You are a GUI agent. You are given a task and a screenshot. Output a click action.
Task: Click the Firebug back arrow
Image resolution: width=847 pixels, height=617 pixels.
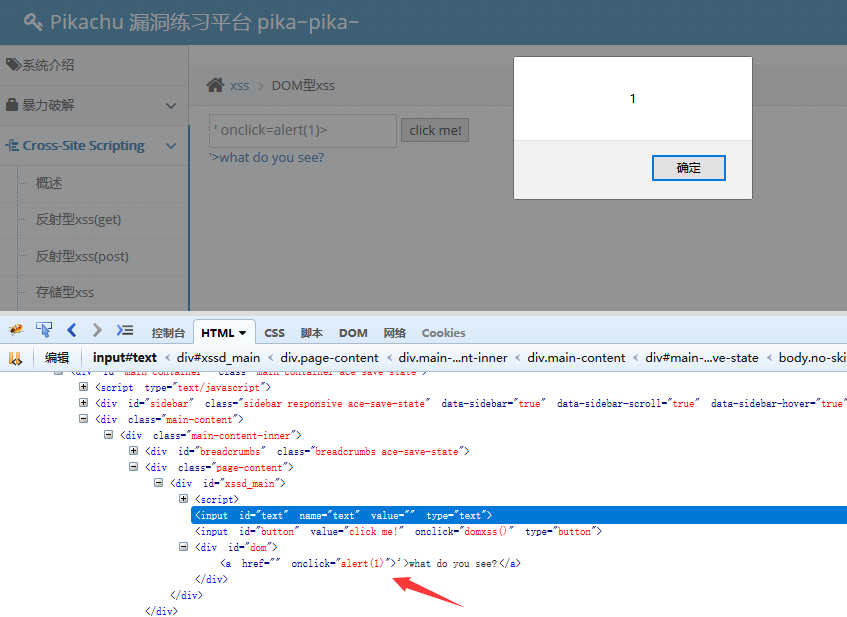point(72,330)
